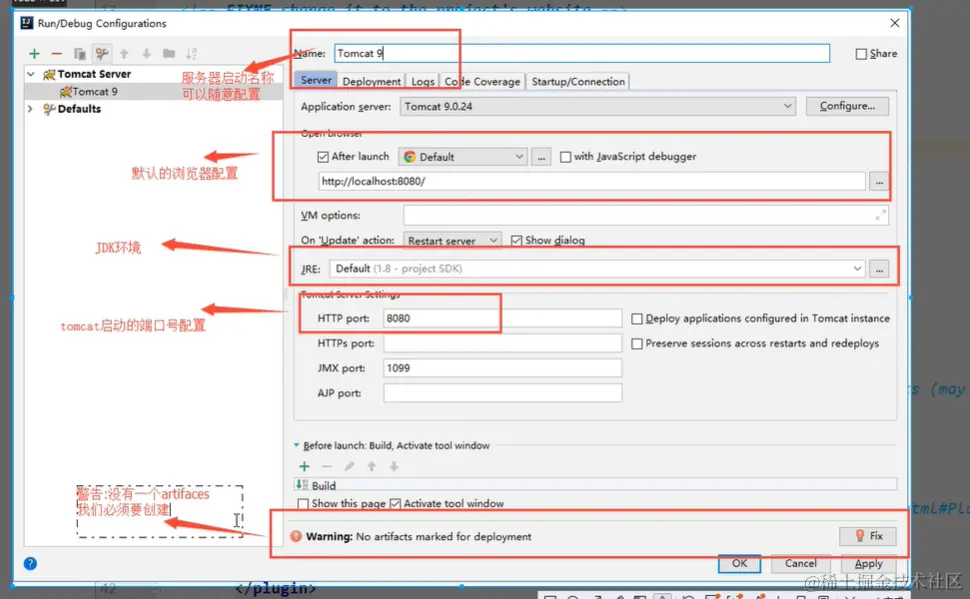This screenshot has width=970, height=599.
Task: Enable Preserve sessions across restarts and redeploys
Action: [637, 343]
